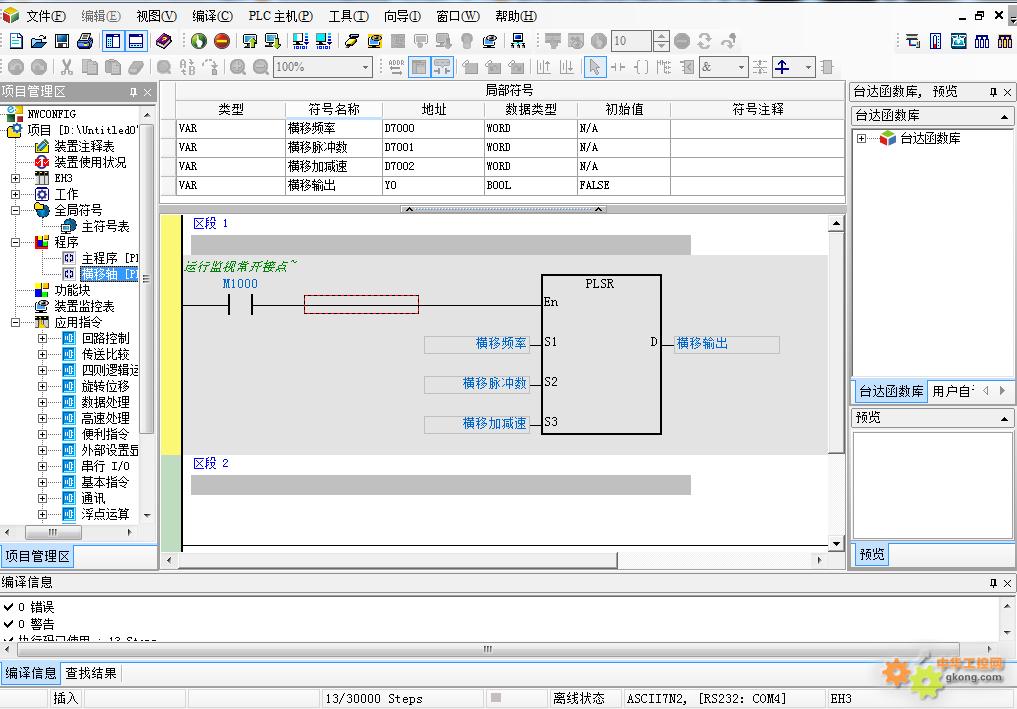Select the 编译信息 tab

point(30,673)
